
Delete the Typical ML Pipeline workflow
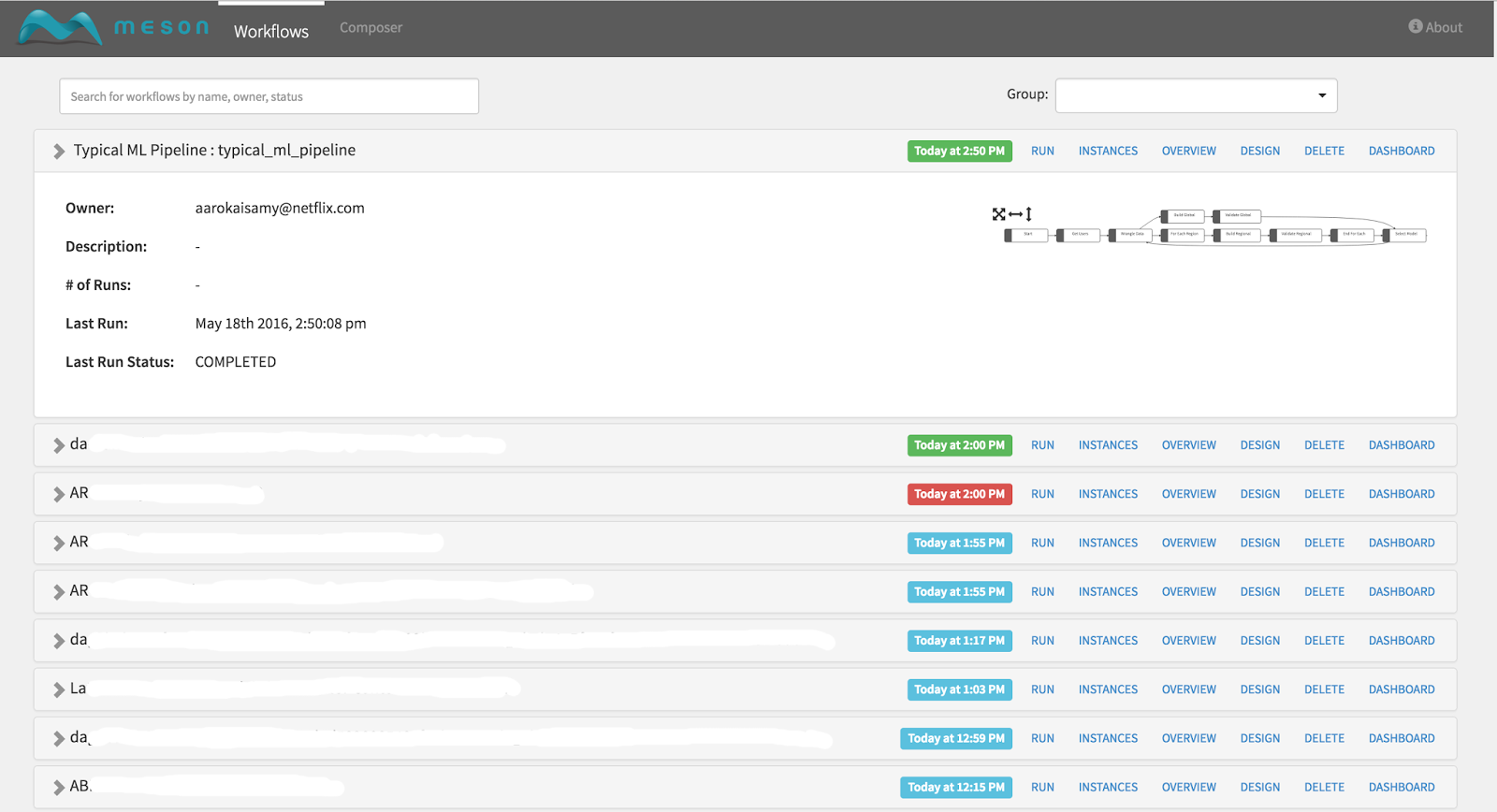point(1324,151)
